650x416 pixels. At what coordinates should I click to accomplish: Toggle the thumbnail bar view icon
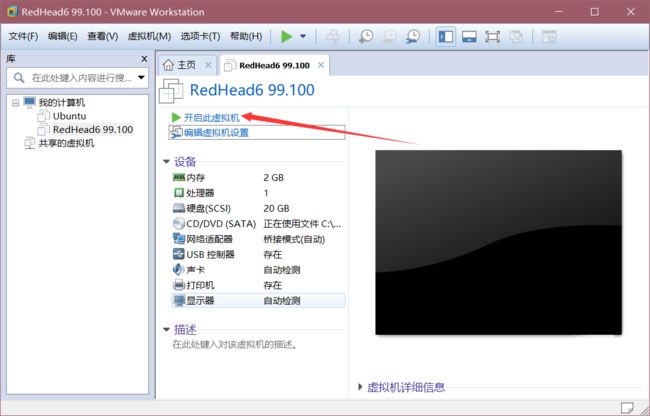point(469,36)
